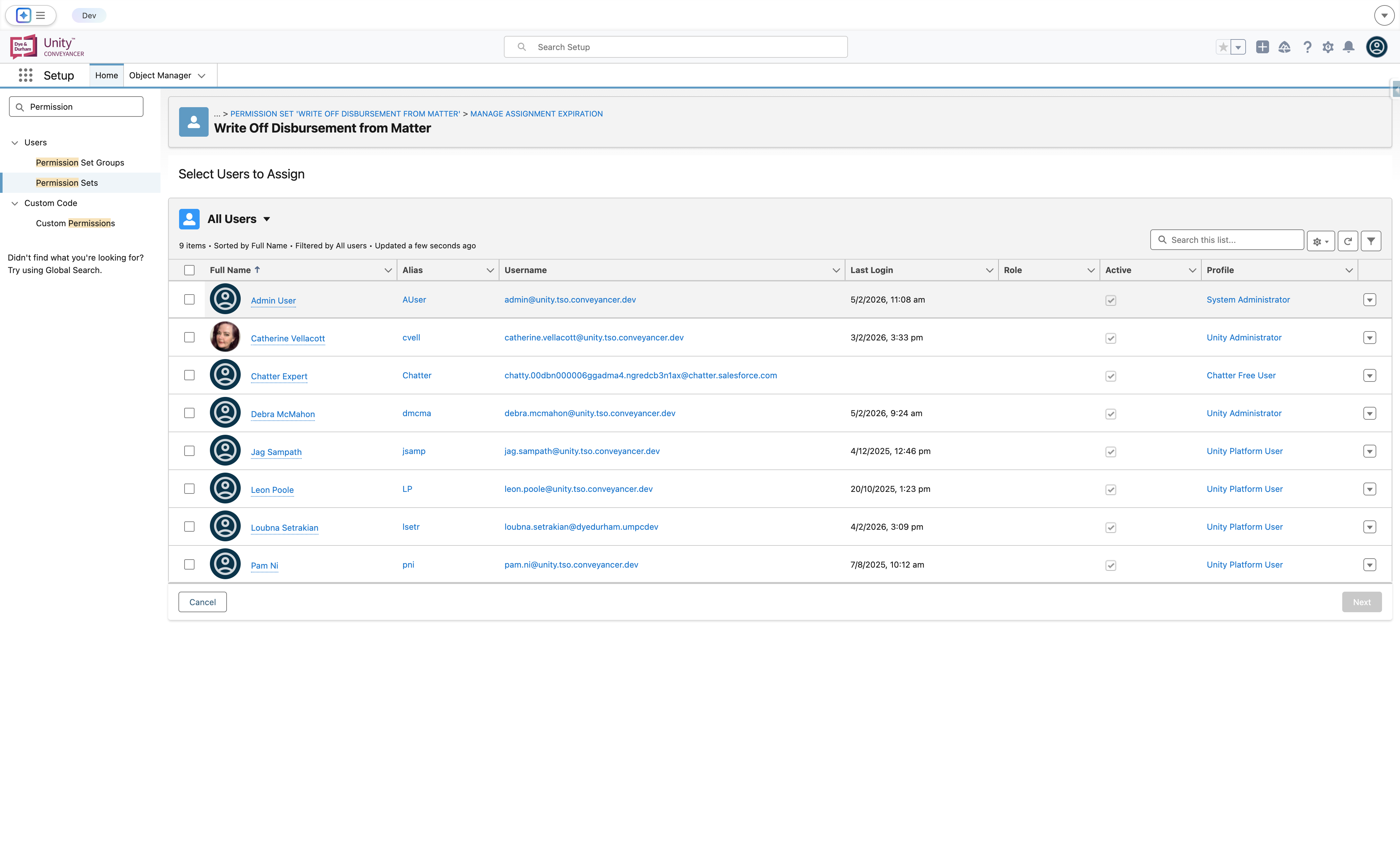1400x849 pixels.
Task: Open the Help question mark icon
Action: 1307,47
